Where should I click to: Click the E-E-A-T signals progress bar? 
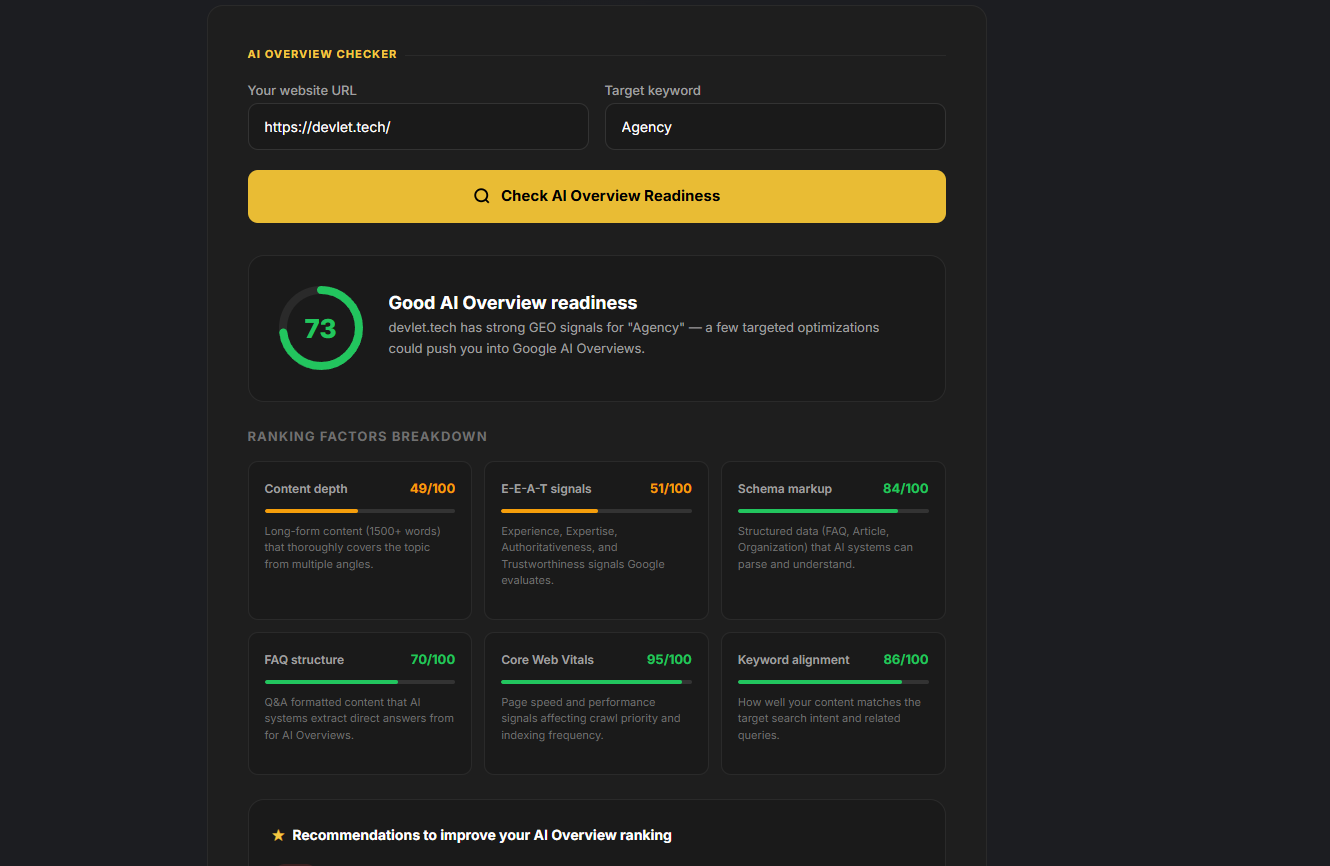(x=596, y=511)
